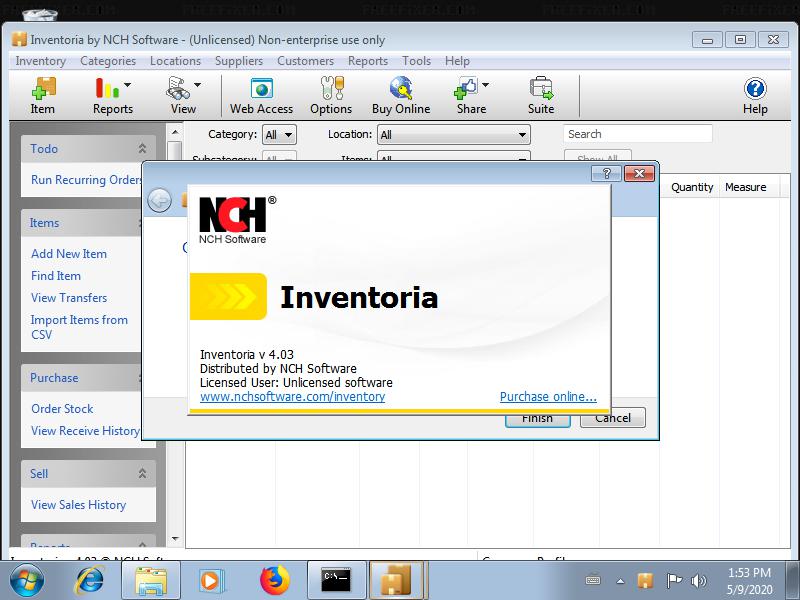Image resolution: width=800 pixels, height=600 pixels.
Task: Click View Transfers in sidebar
Action: pos(69,297)
